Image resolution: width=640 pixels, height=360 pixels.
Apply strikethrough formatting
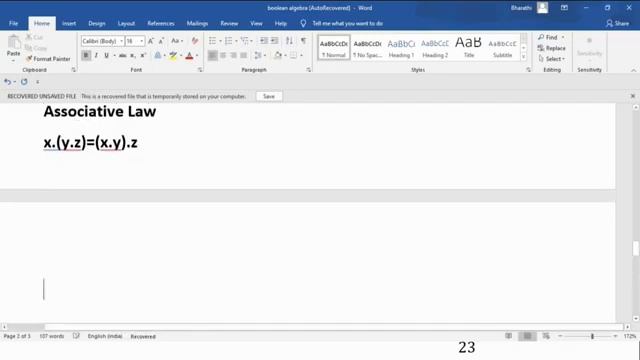point(122,56)
